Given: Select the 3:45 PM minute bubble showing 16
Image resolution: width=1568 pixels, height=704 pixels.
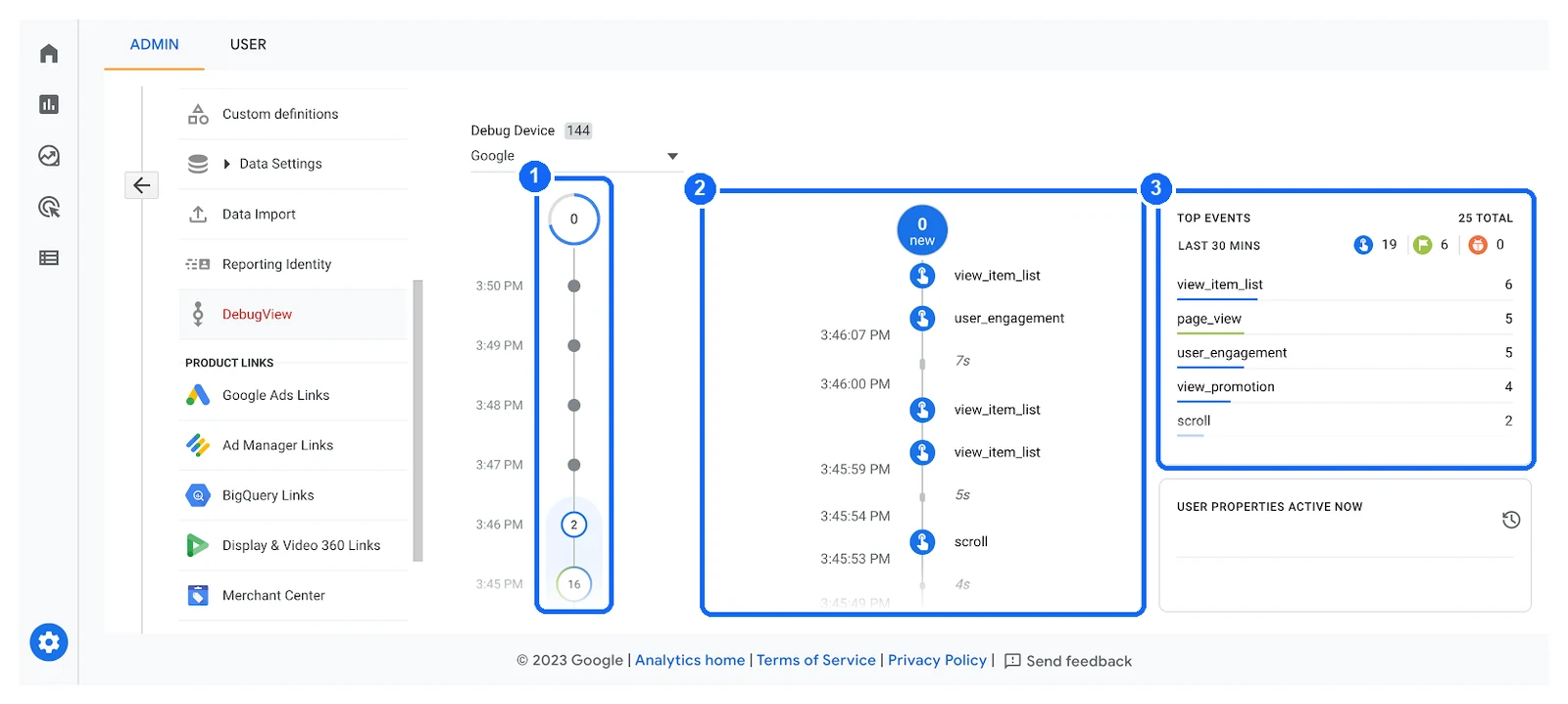Looking at the screenshot, I should [x=574, y=584].
